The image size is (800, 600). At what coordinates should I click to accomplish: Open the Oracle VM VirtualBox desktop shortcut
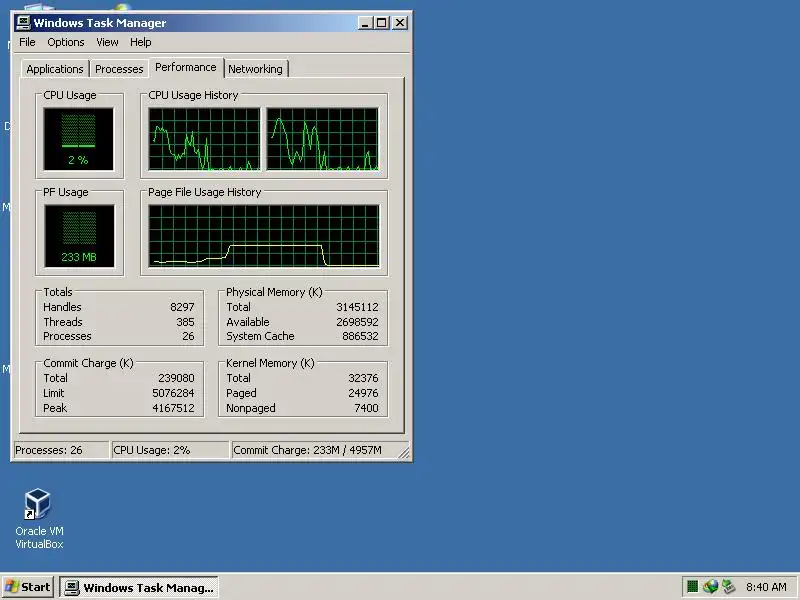click(x=39, y=518)
